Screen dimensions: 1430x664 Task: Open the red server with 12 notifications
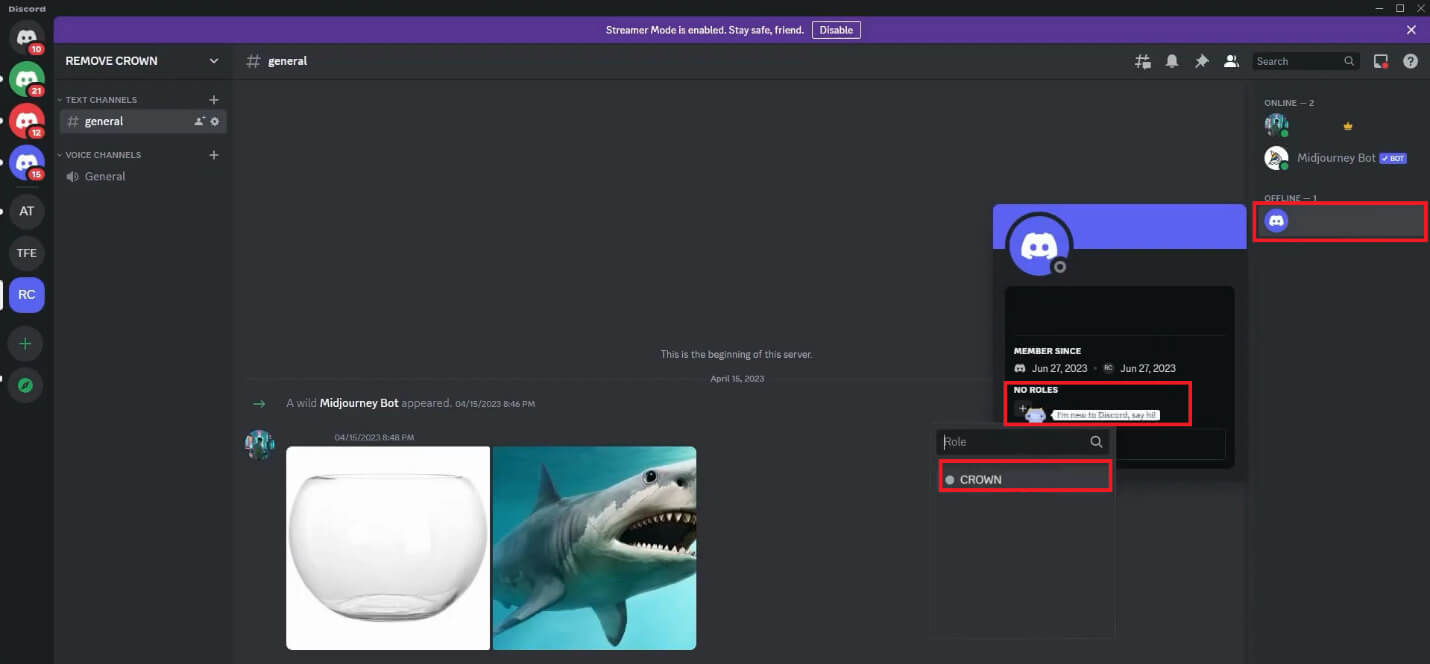point(27,121)
